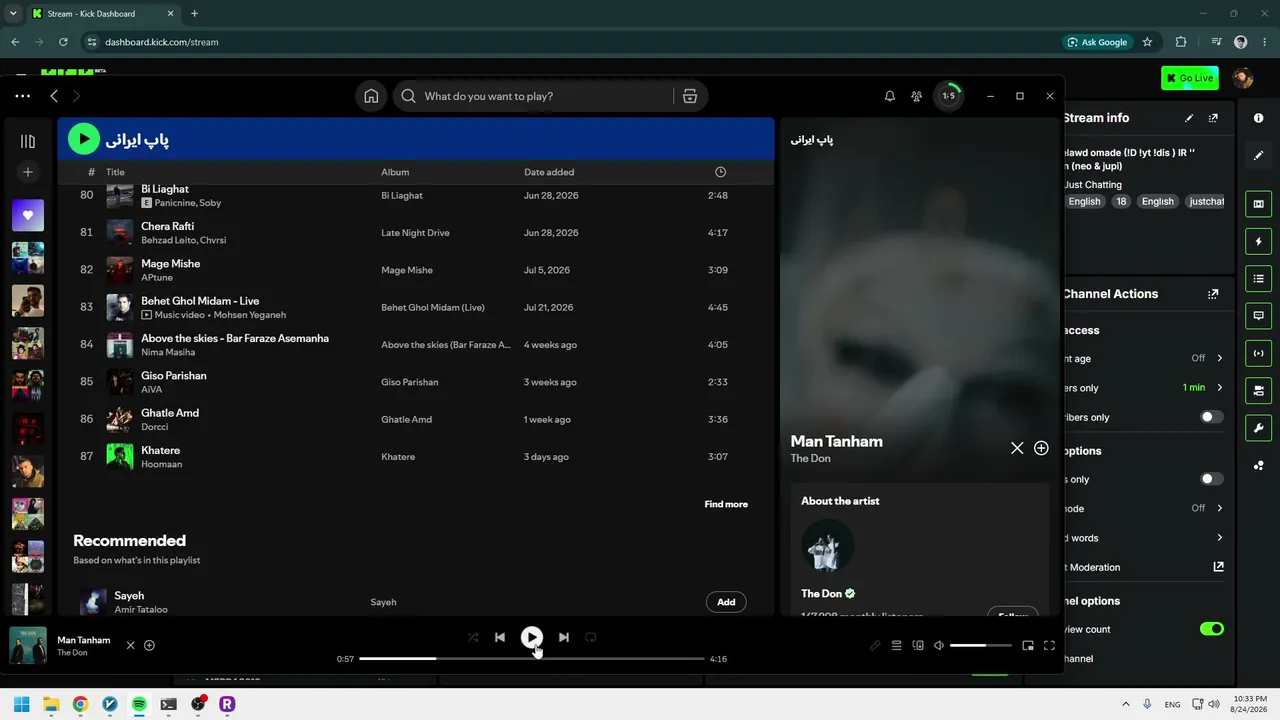Sort the playlist by Date added column
1280x720 pixels.
549,172
